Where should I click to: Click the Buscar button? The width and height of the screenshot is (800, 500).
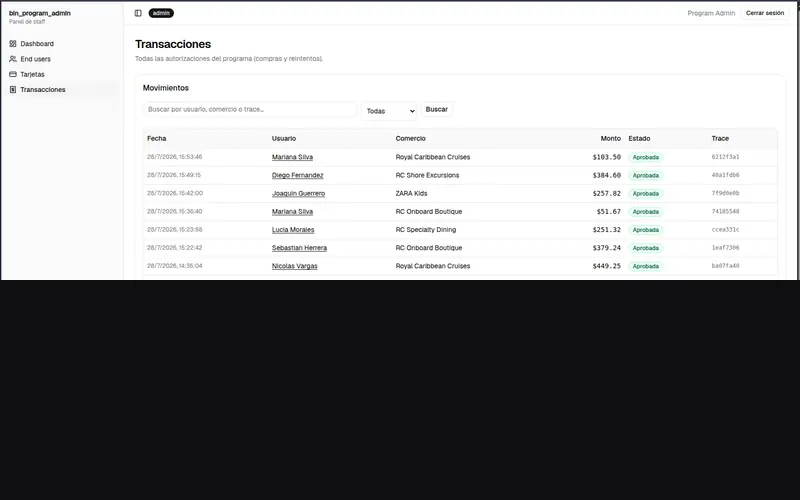[x=436, y=109]
